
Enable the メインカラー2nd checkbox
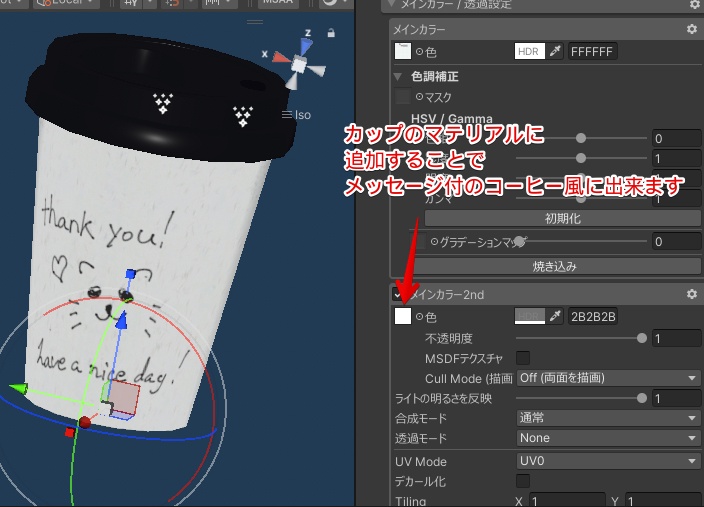[x=398, y=295]
